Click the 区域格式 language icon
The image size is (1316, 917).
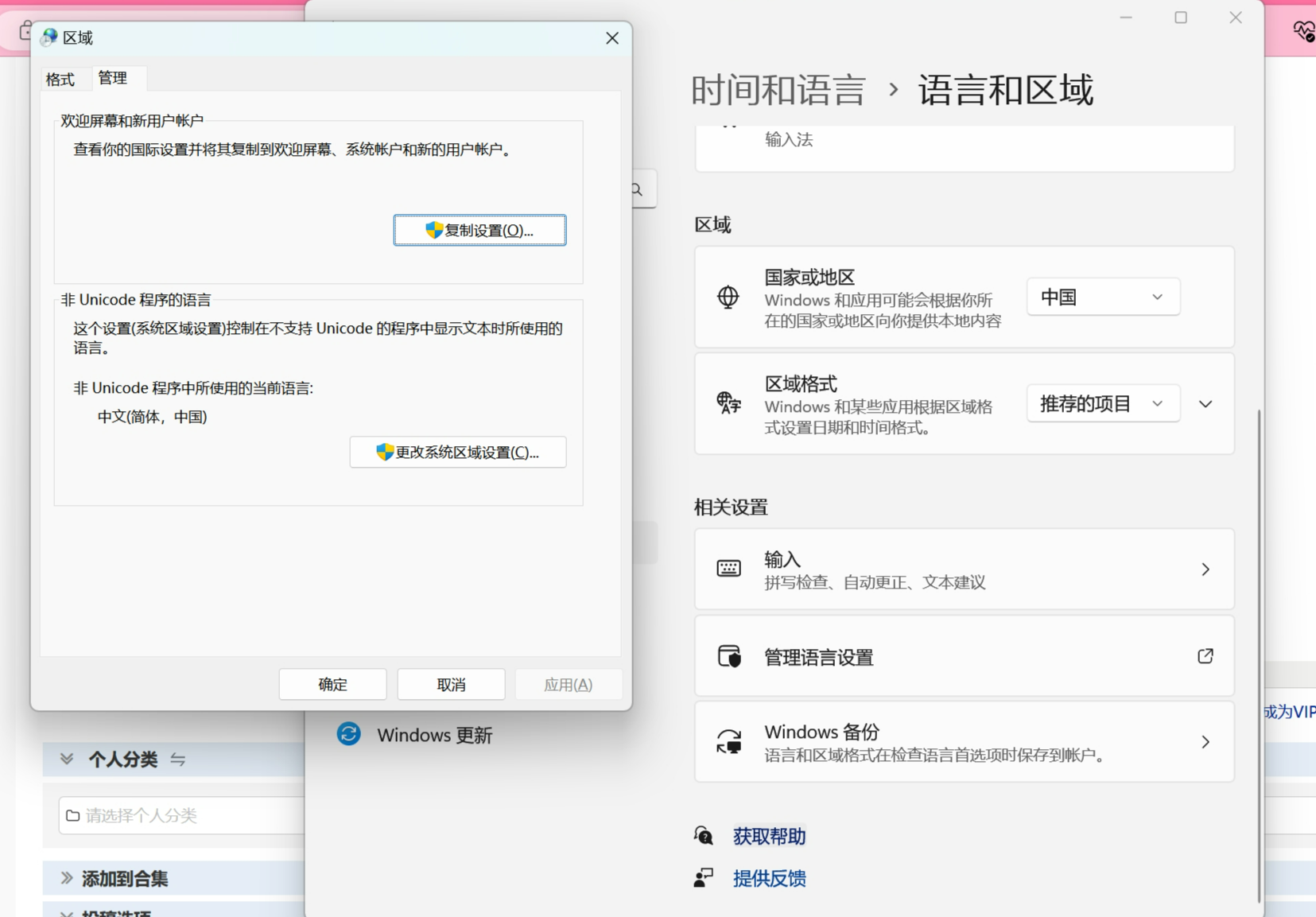pyautogui.click(x=728, y=403)
